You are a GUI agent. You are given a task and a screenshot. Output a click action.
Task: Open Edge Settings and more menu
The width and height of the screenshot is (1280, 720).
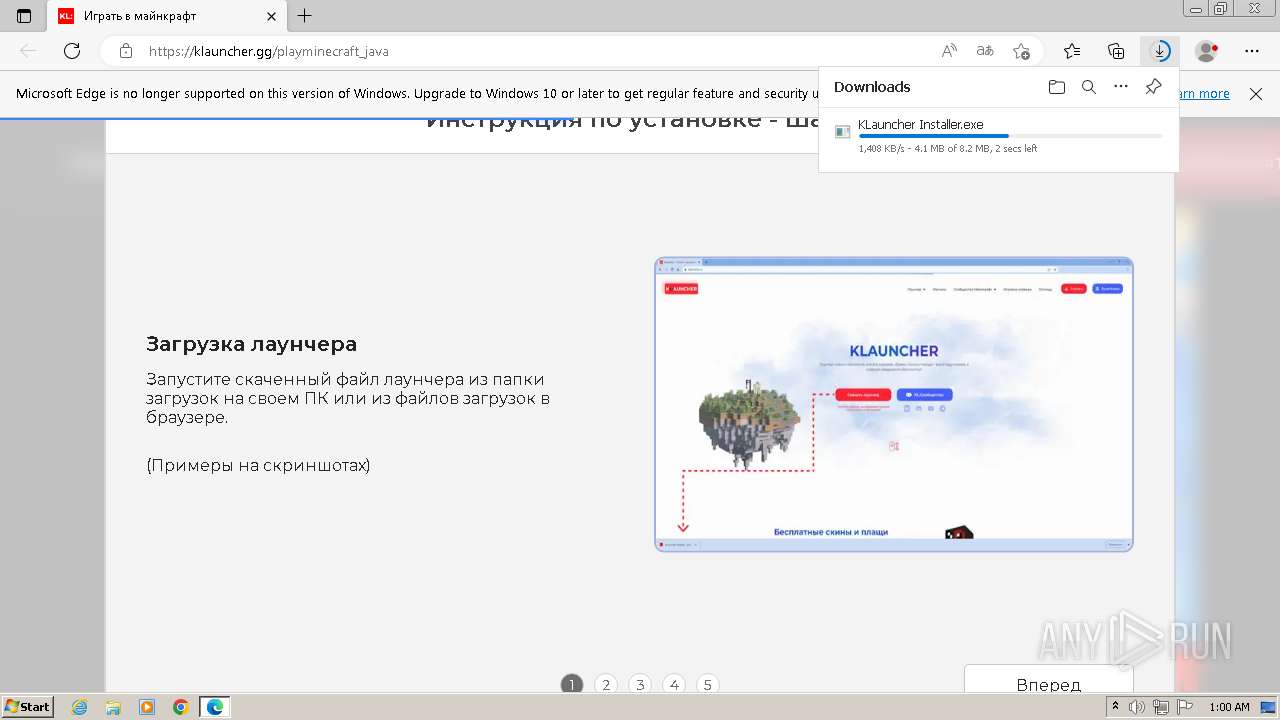[x=1252, y=51]
